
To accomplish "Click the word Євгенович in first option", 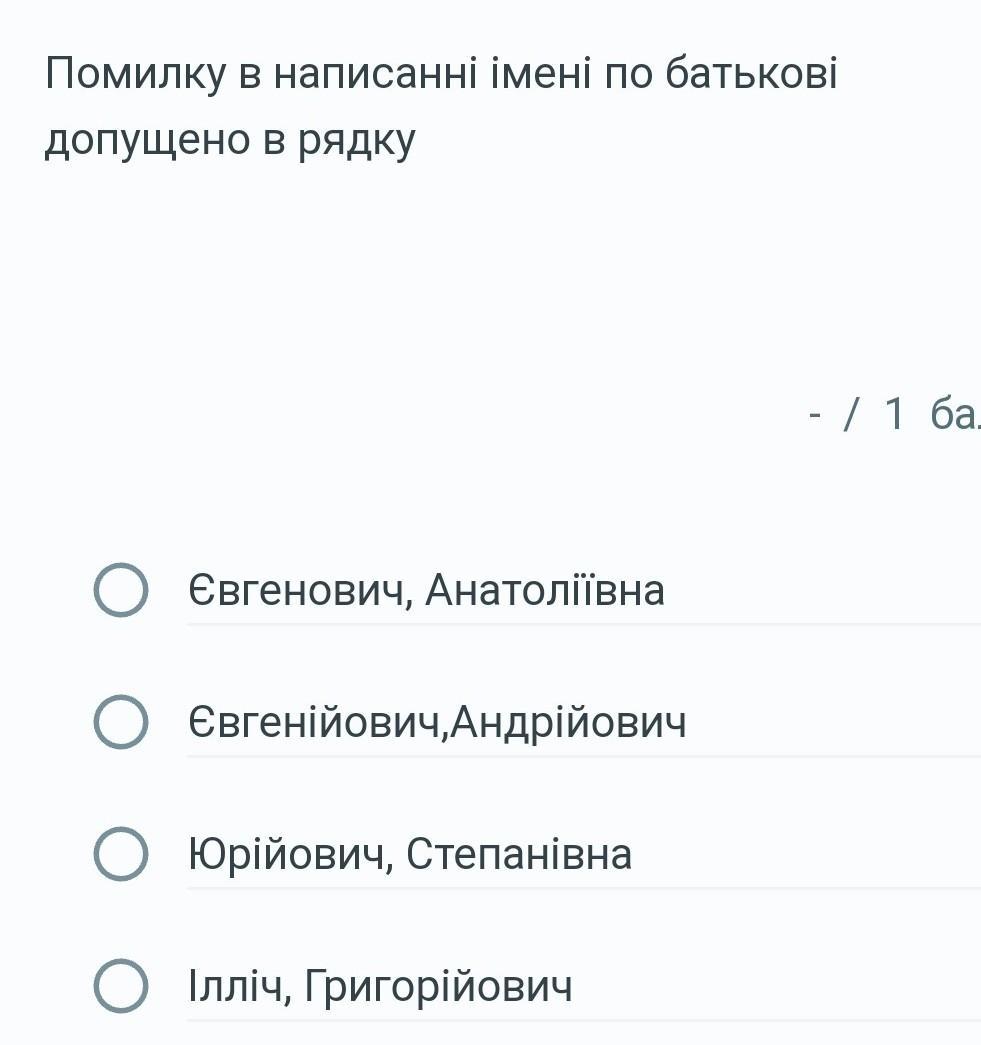I will (x=297, y=590).
